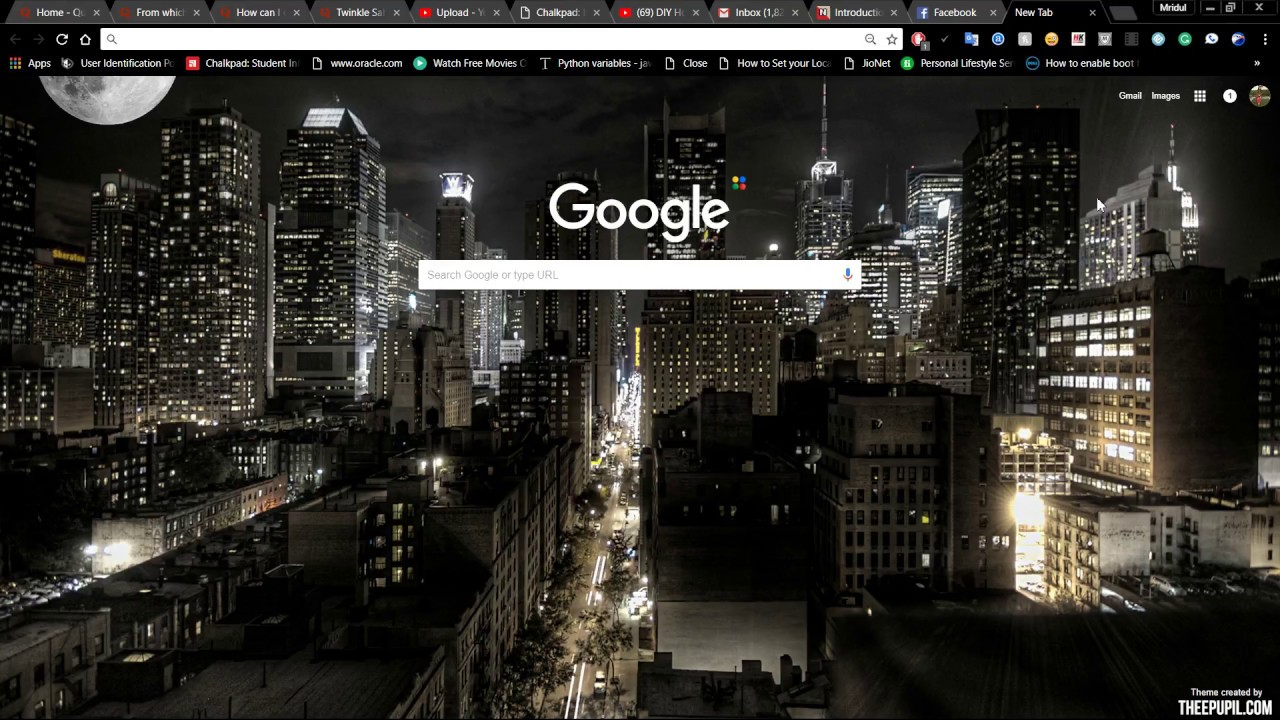Open the www.oracle.com bookmark
This screenshot has height=720, width=1280.
point(357,63)
